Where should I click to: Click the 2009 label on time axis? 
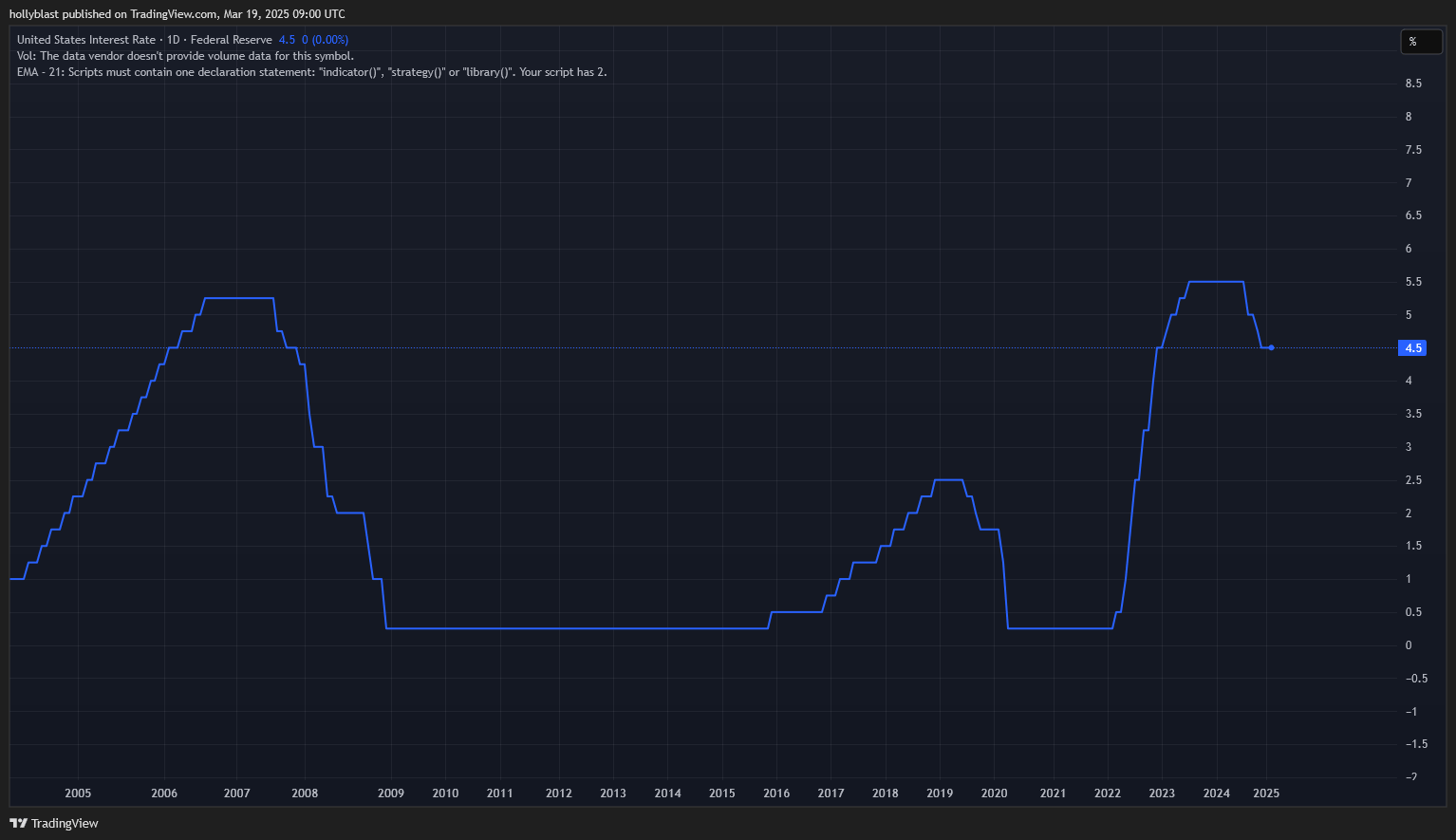[391, 793]
